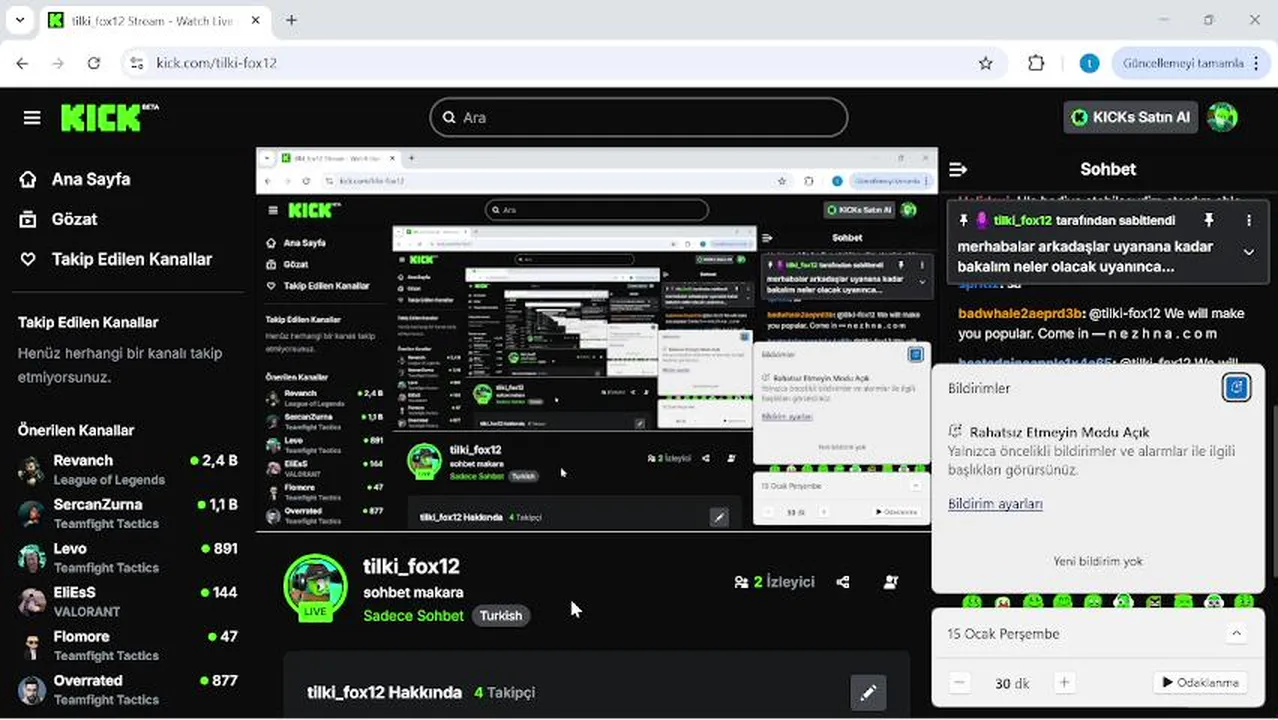
Task: Click the Levo channel avatar
Action: pos(32,558)
